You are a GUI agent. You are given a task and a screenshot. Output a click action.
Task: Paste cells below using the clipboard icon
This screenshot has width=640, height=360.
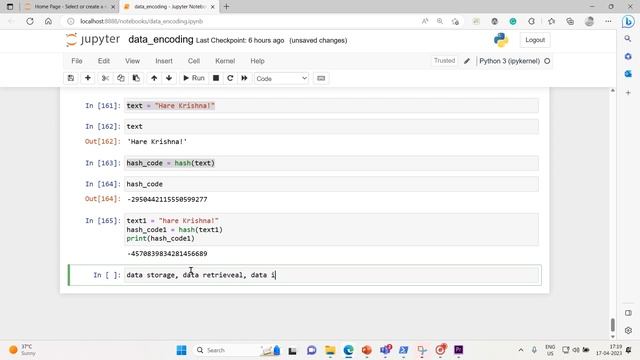coord(136,78)
